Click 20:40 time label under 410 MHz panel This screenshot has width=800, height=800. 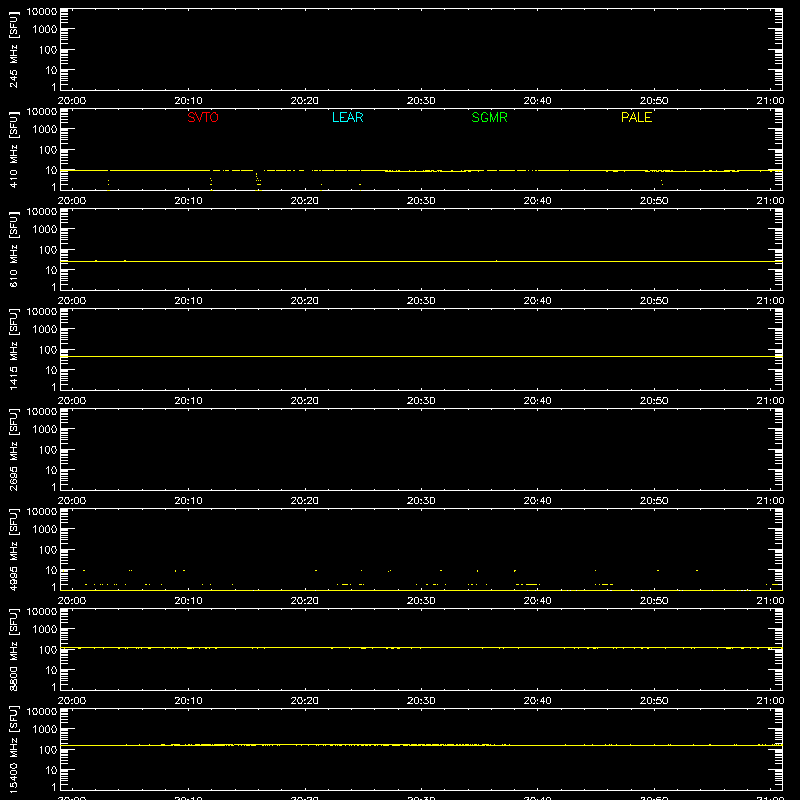pos(537,201)
